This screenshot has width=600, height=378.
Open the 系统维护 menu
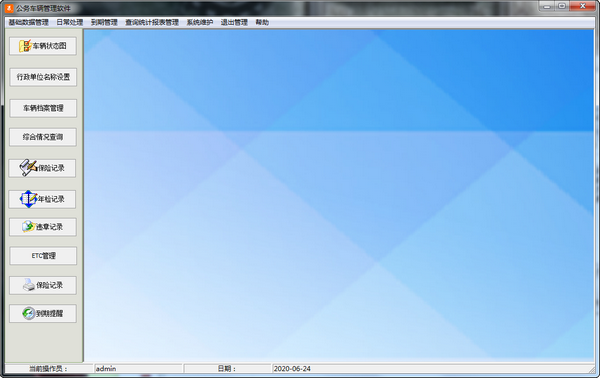pos(200,22)
